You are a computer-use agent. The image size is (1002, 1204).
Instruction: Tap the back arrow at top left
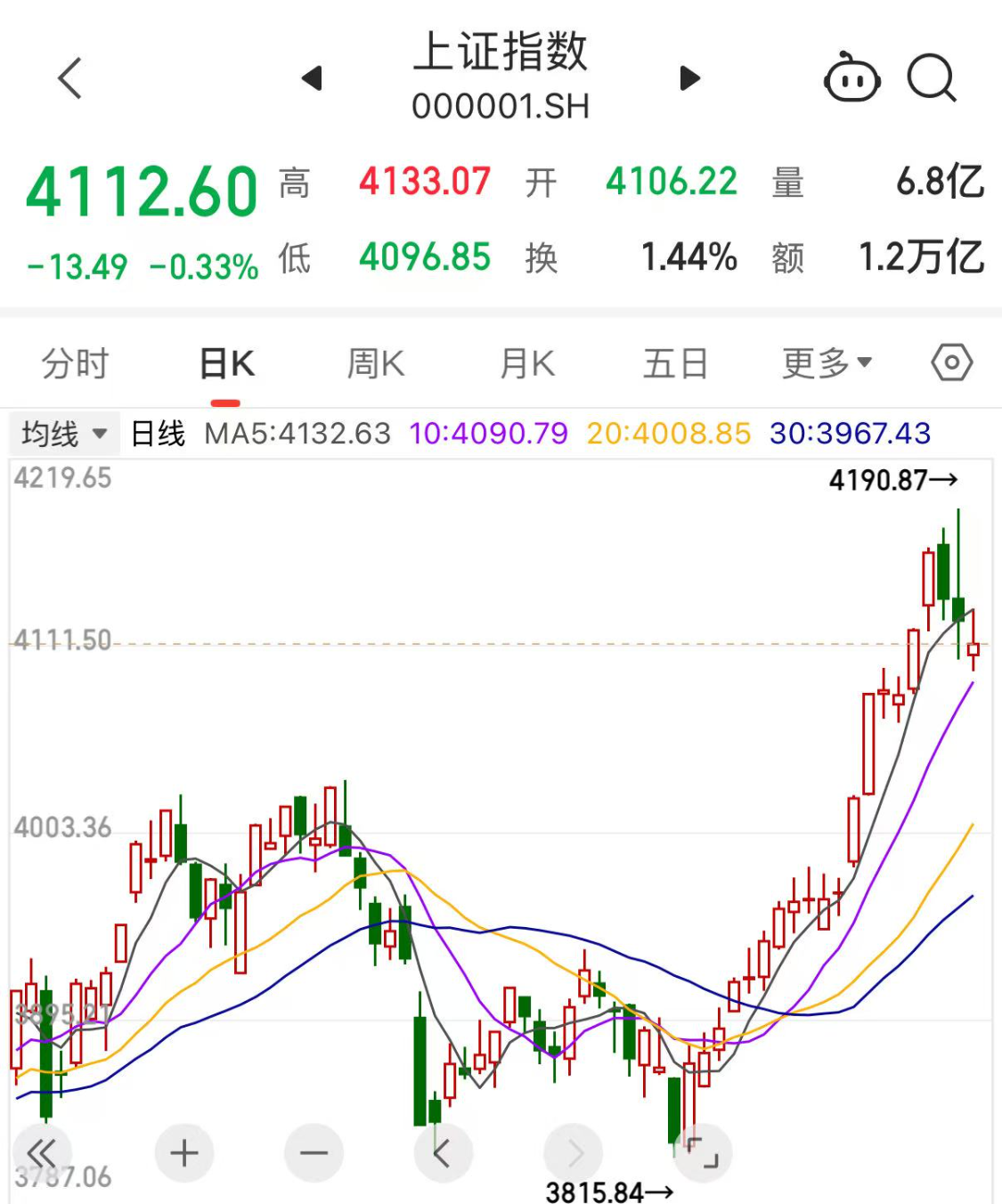pos(69,78)
